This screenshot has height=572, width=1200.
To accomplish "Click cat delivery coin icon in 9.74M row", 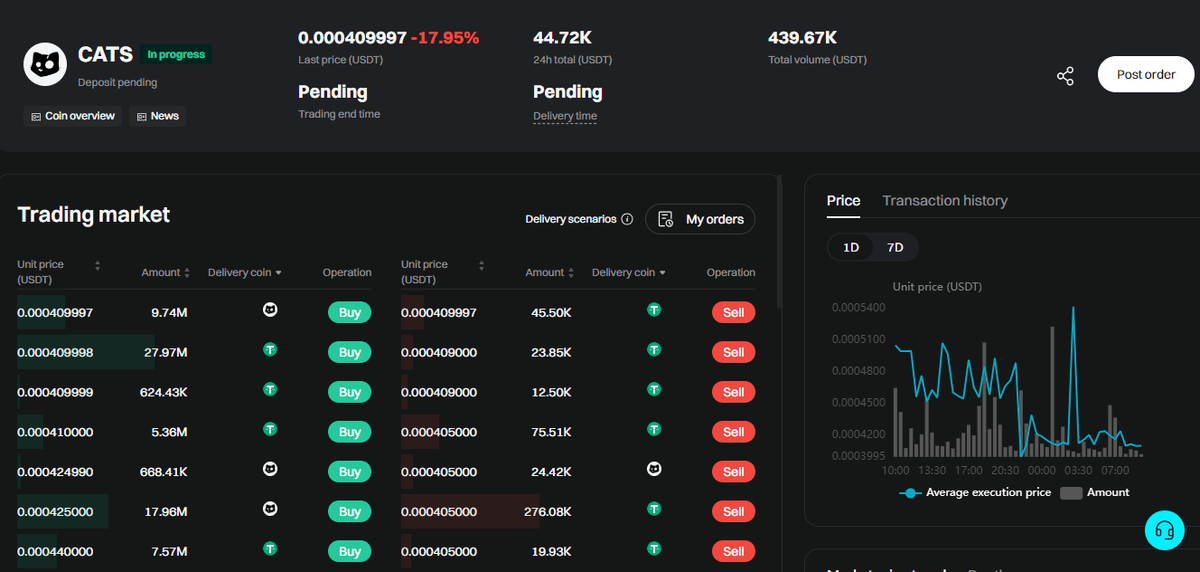I will click(270, 310).
